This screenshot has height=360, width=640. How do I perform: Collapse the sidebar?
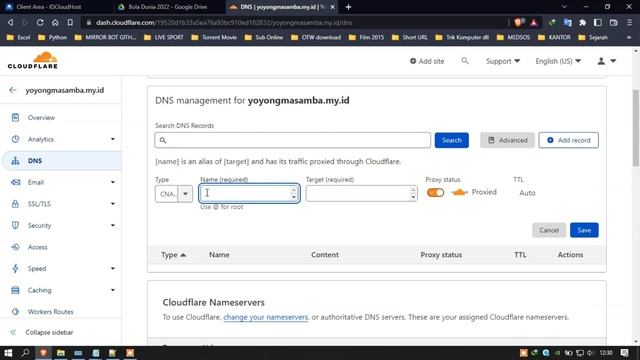click(x=42, y=332)
